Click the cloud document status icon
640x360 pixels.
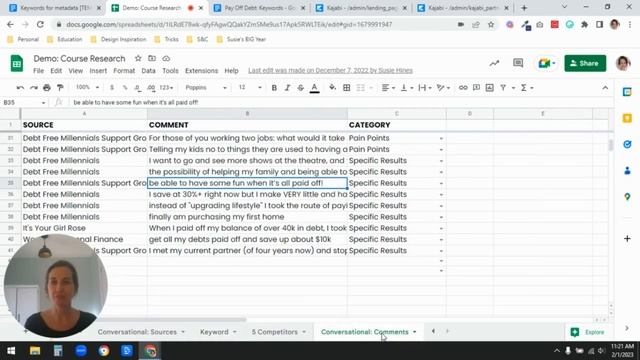point(166,58)
